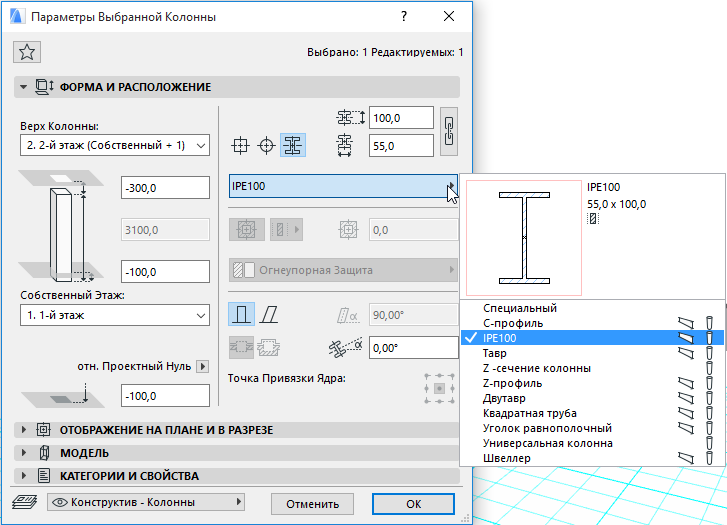Click the beam icon on Двутавр row
The width and height of the screenshot is (727, 525).
click(686, 398)
